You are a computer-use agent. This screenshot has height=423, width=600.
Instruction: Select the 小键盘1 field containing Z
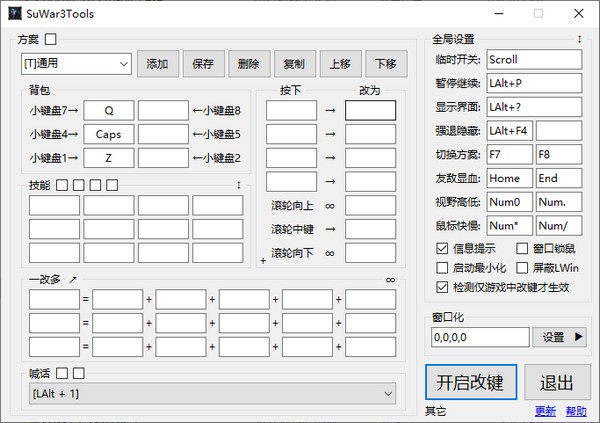point(109,158)
